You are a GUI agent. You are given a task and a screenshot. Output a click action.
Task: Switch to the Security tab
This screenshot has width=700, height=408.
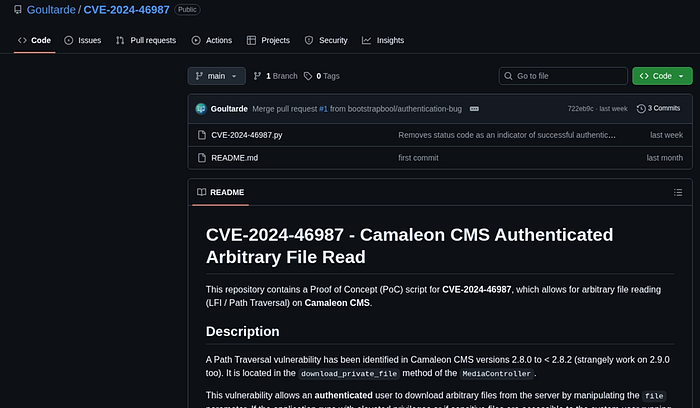[326, 40]
